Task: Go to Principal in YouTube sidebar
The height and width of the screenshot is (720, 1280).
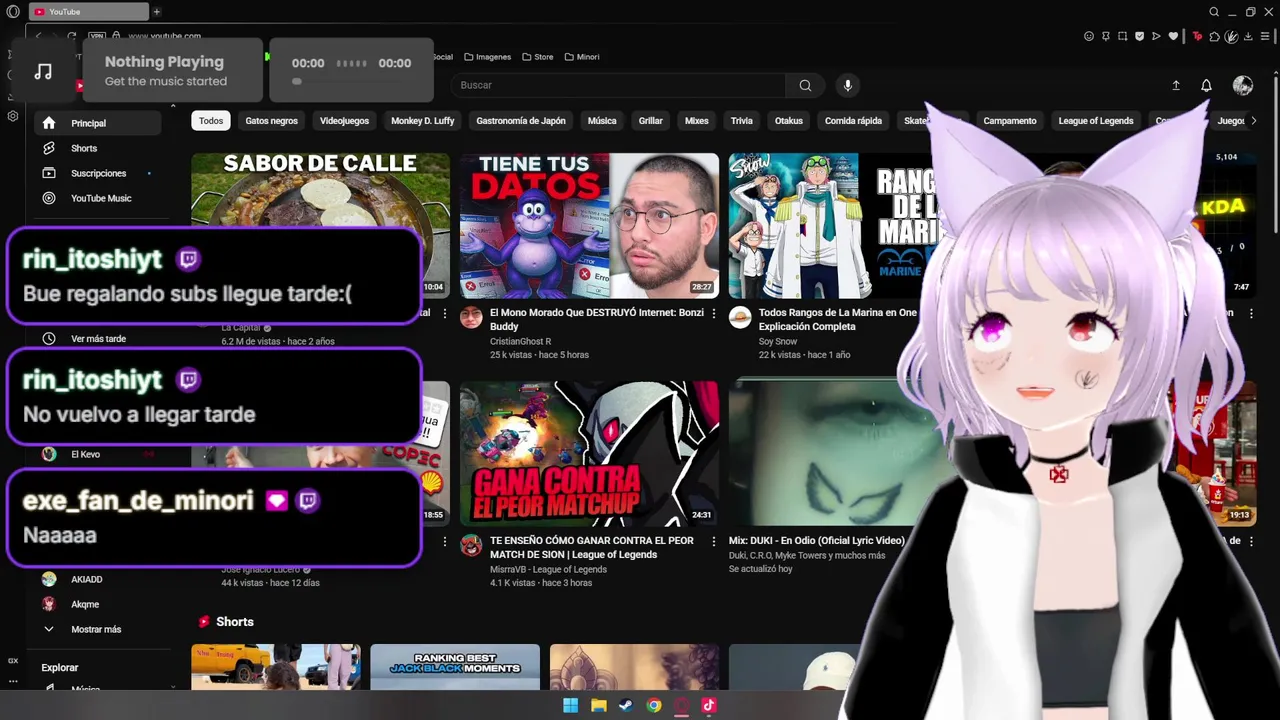Action: point(98,123)
